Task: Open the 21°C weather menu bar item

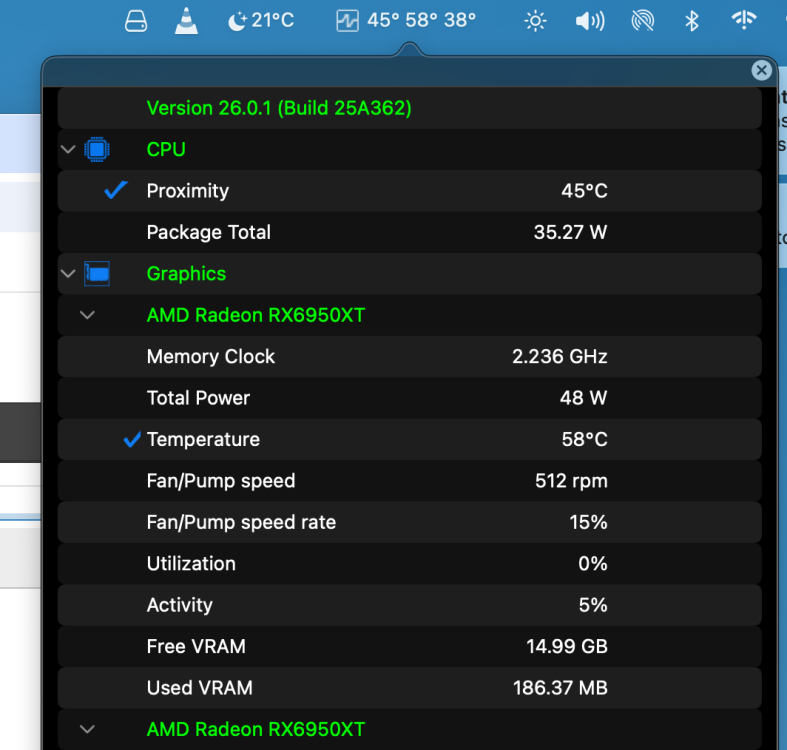Action: [261, 21]
